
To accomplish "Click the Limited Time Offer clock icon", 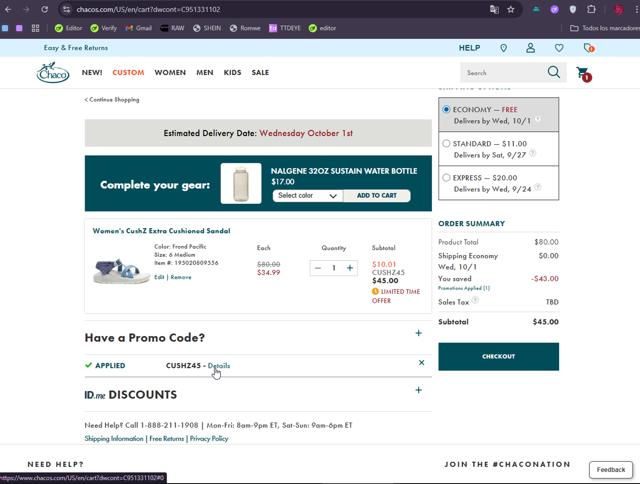I will coord(375,291).
